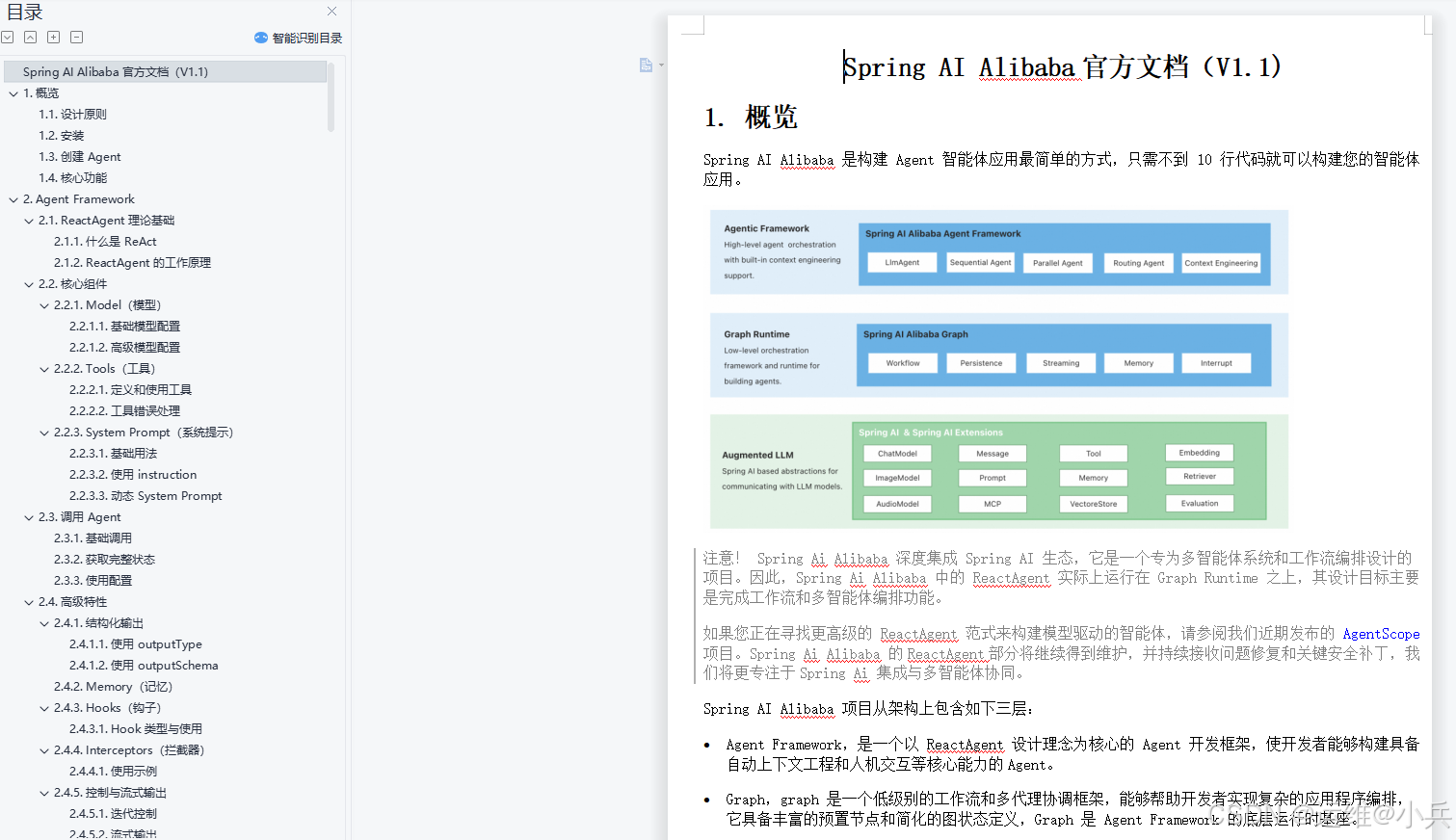Click the 智能识别目录 button label
Screen dimensions: 1456x840
(x=306, y=39)
